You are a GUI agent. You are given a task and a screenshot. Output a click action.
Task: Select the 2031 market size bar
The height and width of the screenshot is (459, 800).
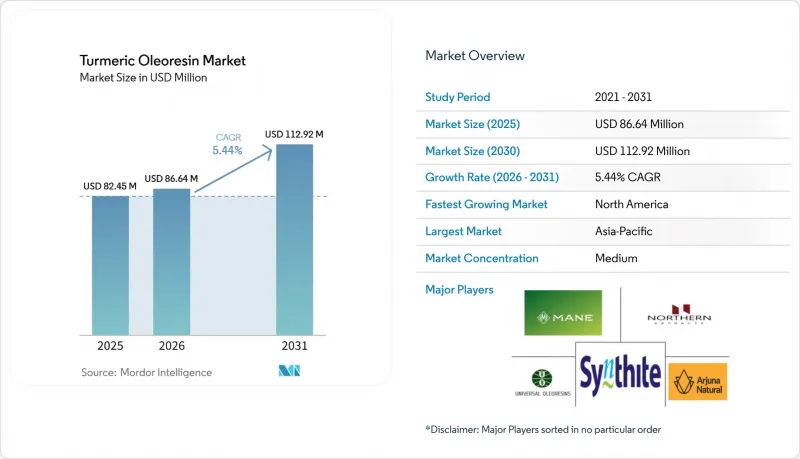[294, 240]
